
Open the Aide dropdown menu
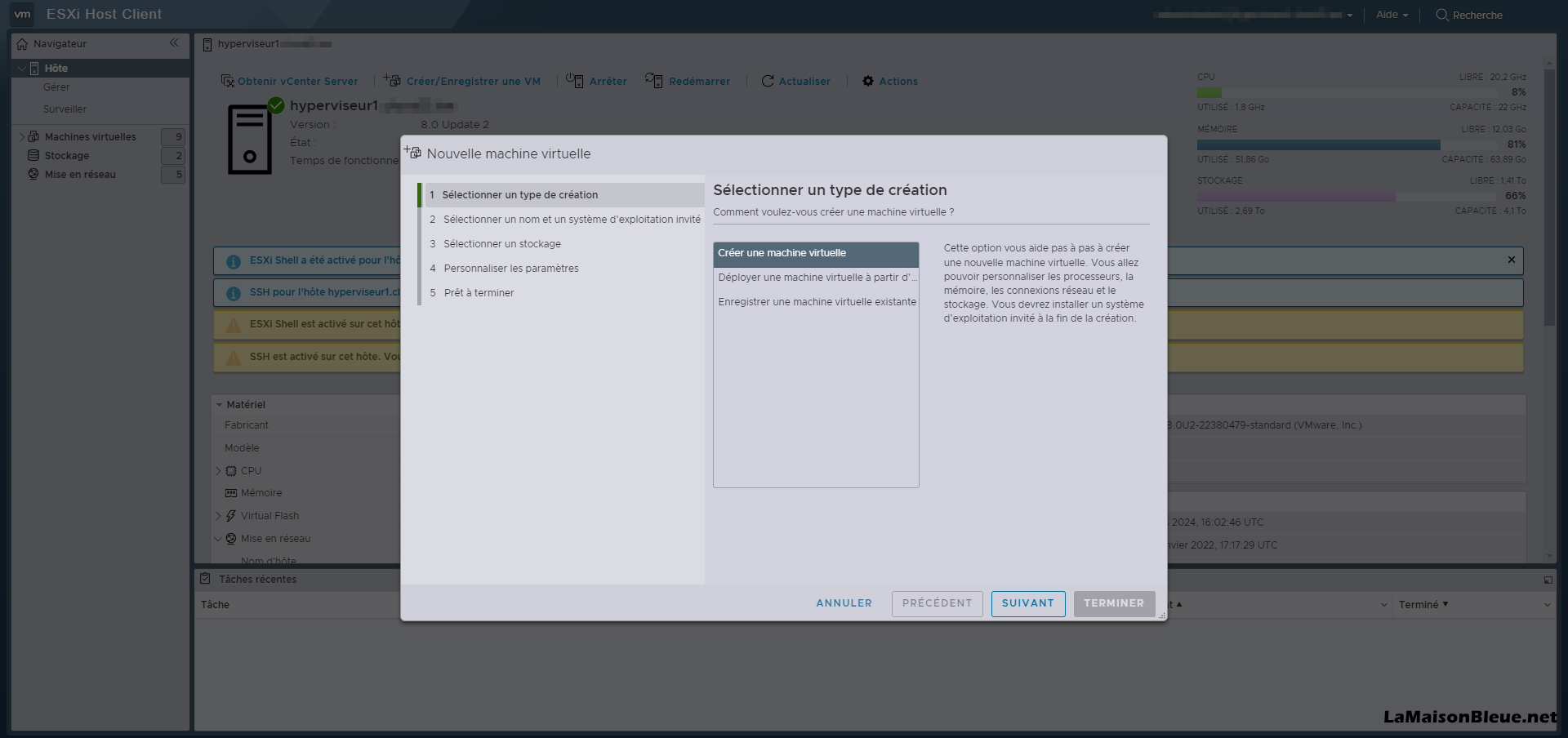coord(1392,15)
